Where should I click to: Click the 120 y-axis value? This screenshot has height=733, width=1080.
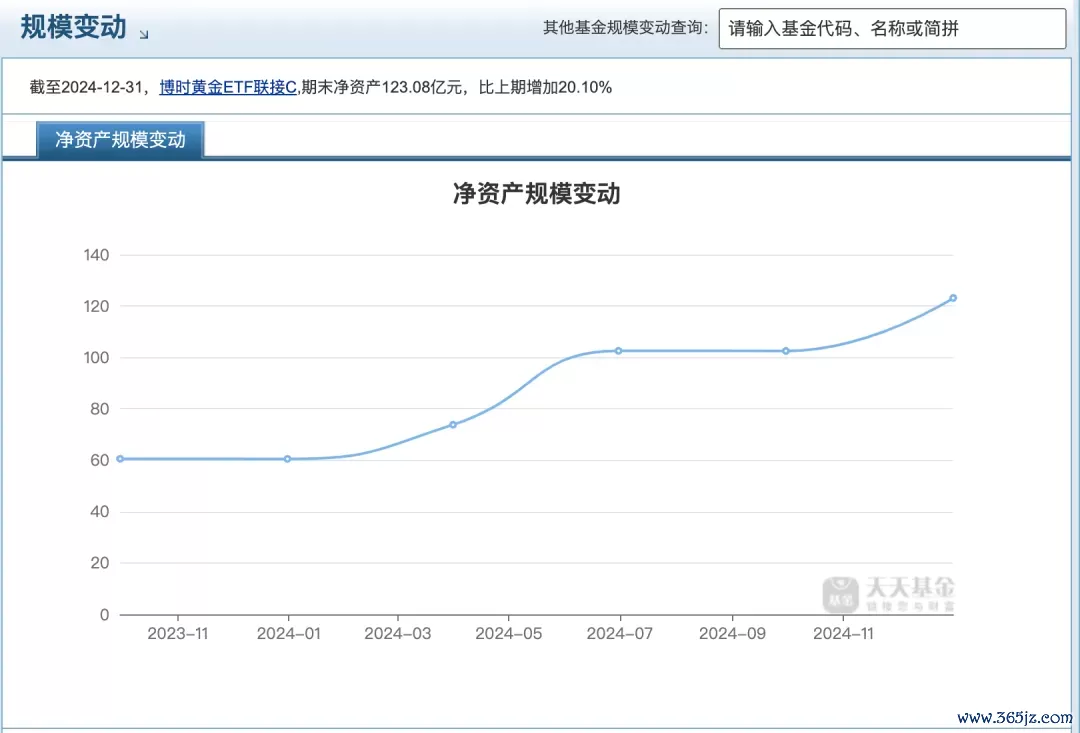pyautogui.click(x=96, y=307)
